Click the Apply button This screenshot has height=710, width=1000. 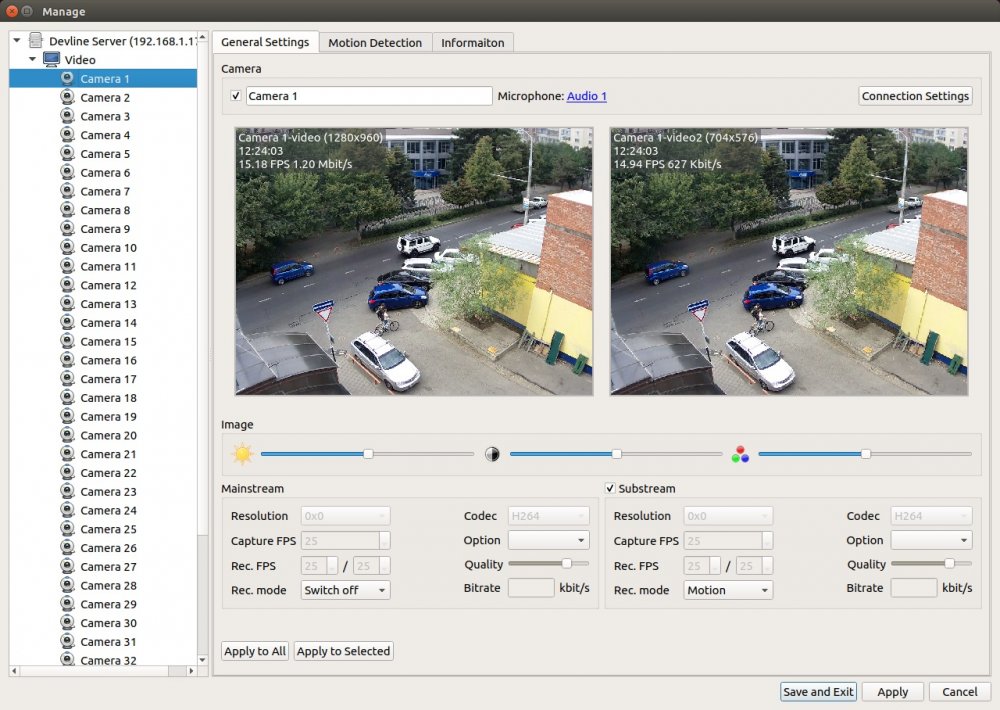[x=892, y=692]
